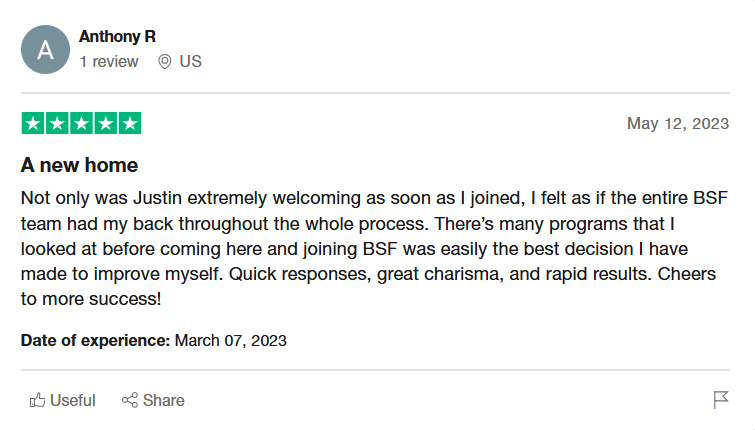Click the third green rating star
This screenshot has width=755, height=430.
point(81,123)
